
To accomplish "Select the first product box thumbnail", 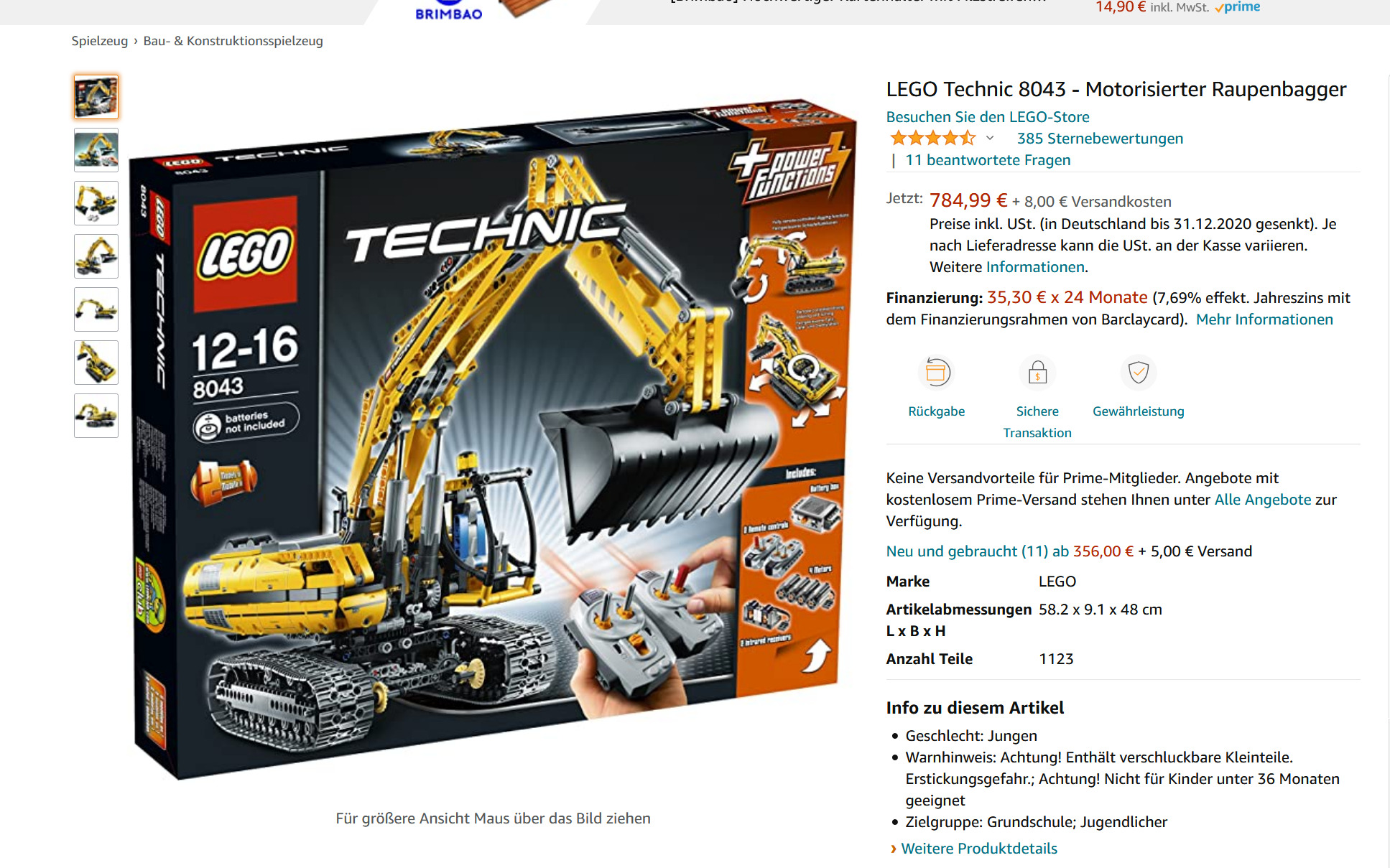I will [96, 97].
